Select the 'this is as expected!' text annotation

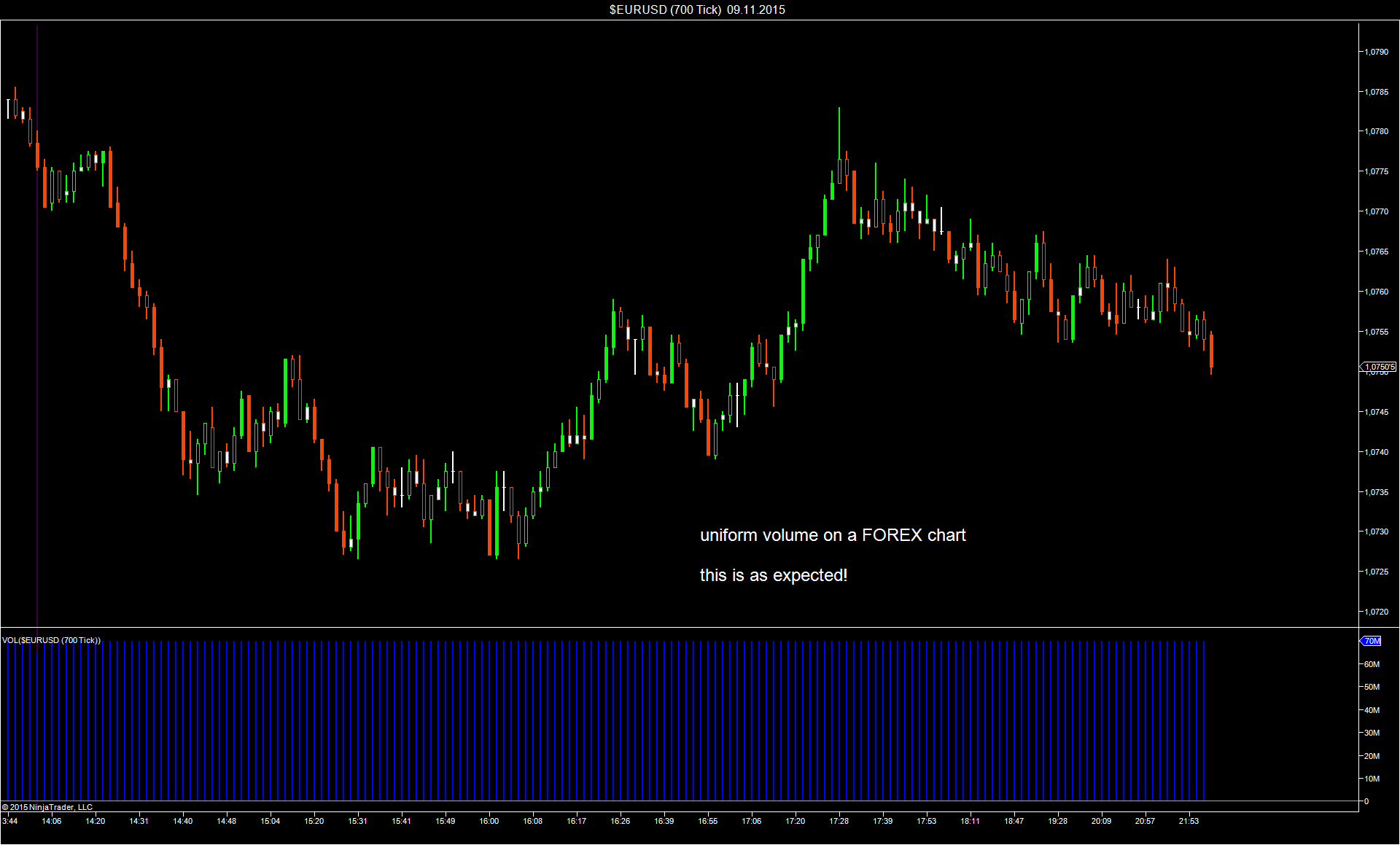tap(773, 575)
